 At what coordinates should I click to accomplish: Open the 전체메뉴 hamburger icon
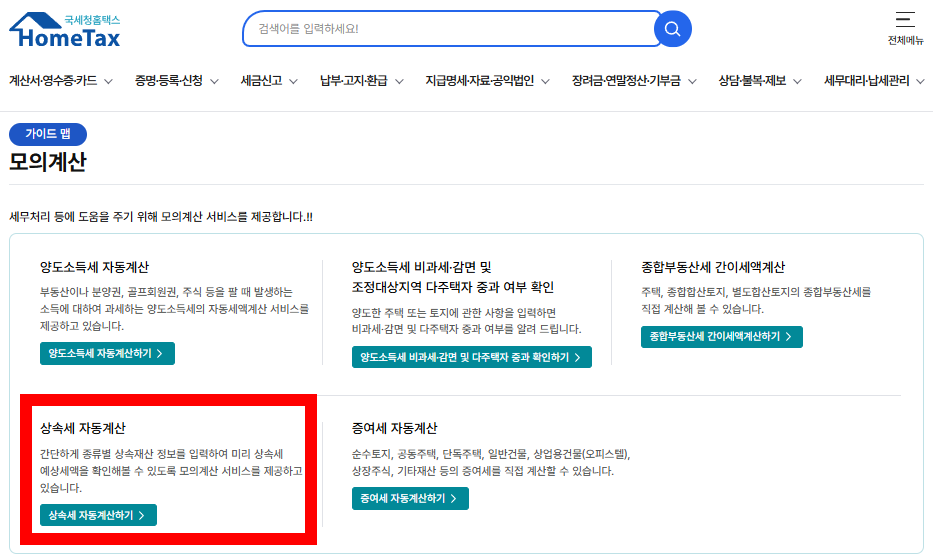tap(905, 20)
